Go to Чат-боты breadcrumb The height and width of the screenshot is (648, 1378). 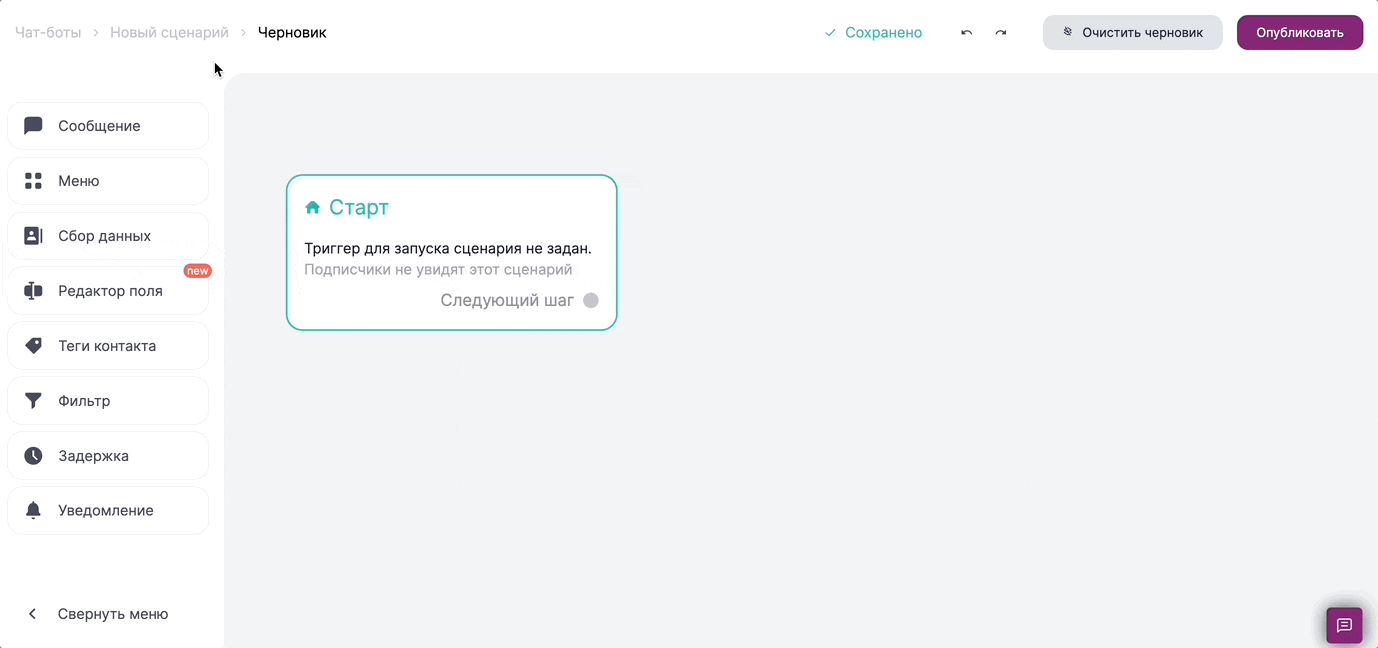48,32
